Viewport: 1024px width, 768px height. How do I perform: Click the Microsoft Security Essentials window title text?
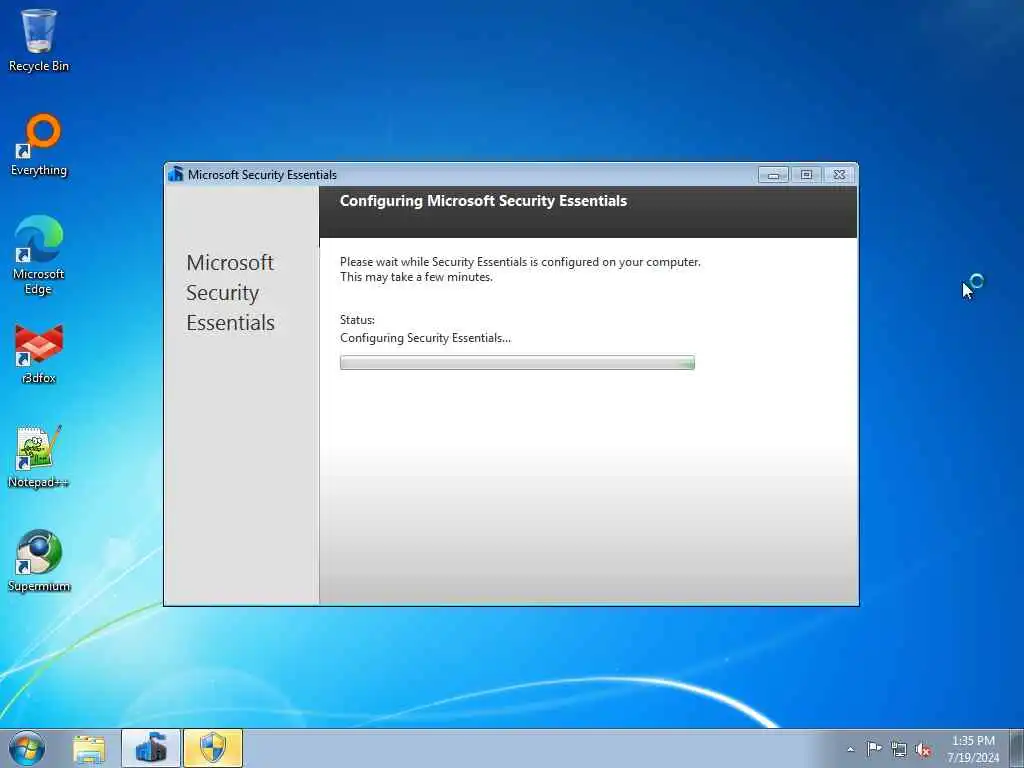click(263, 174)
